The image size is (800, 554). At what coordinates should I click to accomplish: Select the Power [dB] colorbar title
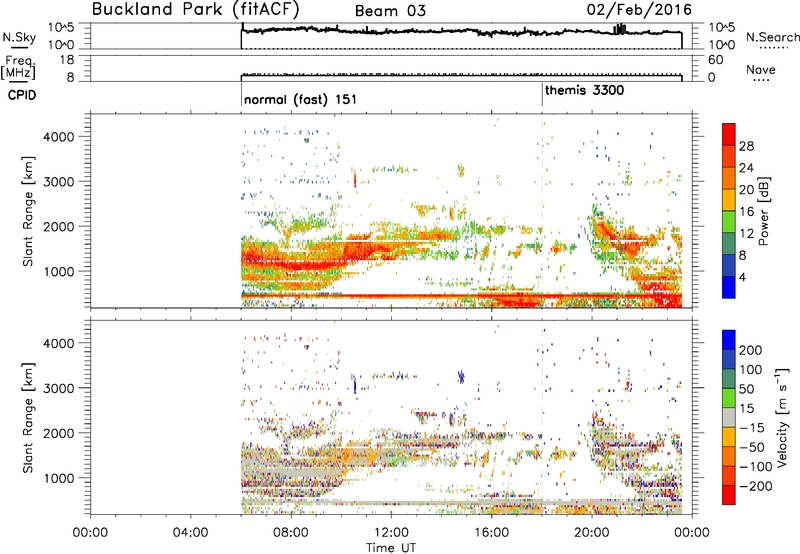pyautogui.click(x=763, y=211)
